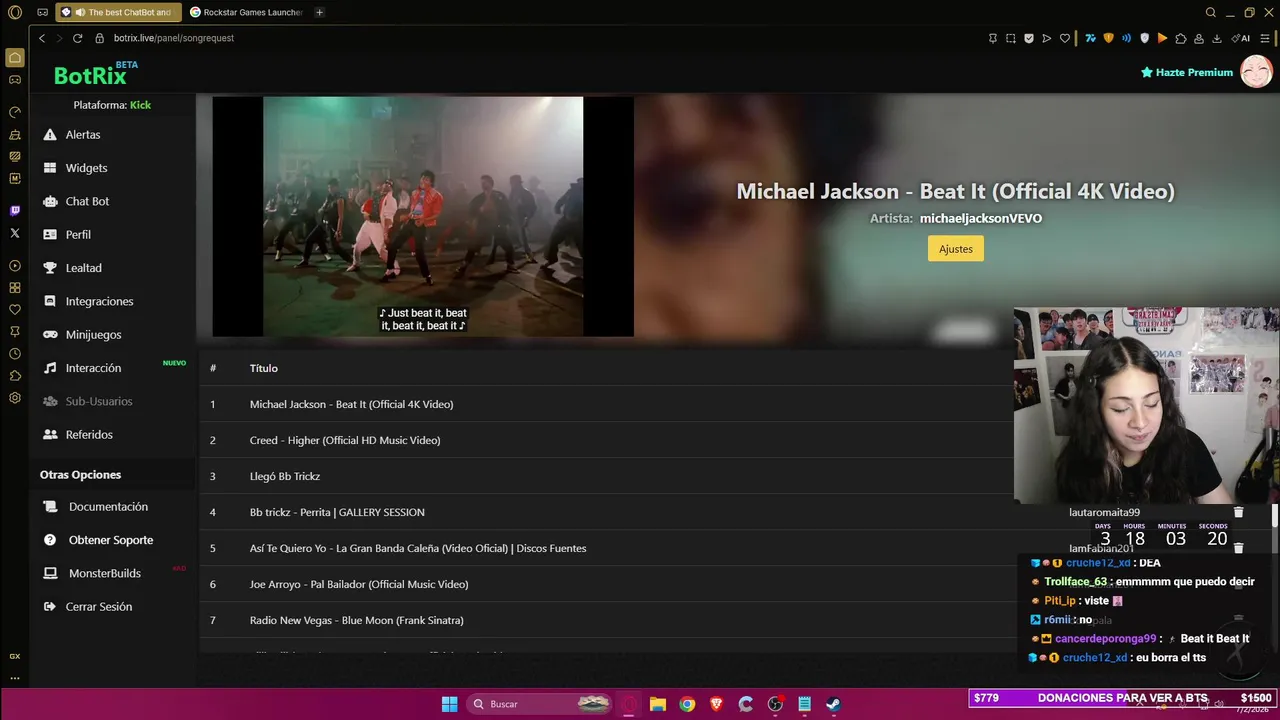Viewport: 1280px width, 720px height.
Task: Click the site lock icon in address bar
Action: [100, 38]
